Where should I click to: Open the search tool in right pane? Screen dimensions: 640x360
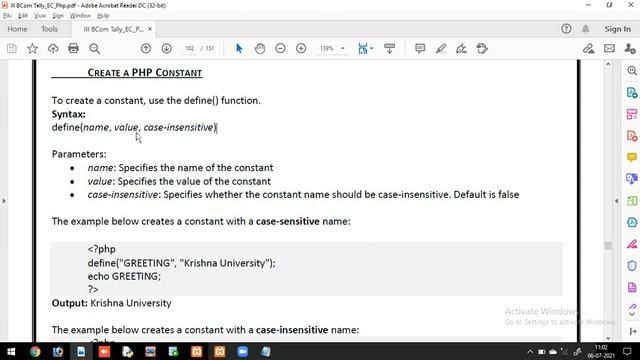[632, 71]
